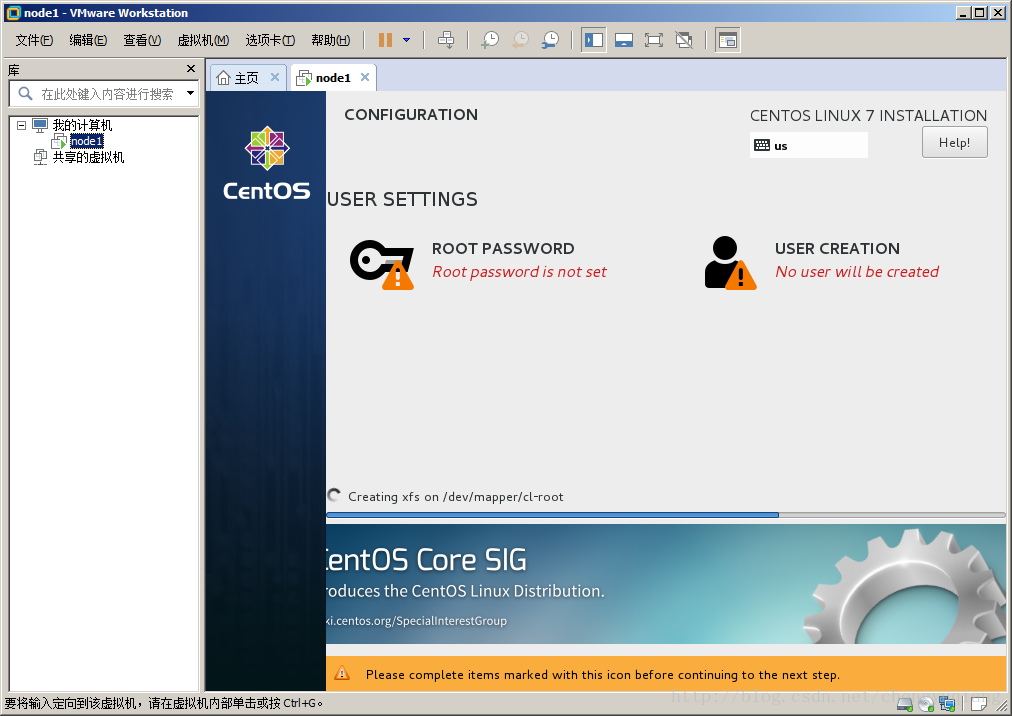The width and height of the screenshot is (1012, 716).
Task: Click the Help! button in installer
Action: pos(955,142)
